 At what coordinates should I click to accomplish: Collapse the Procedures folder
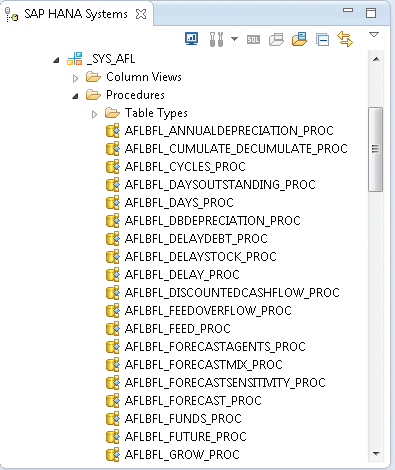click(x=76, y=96)
